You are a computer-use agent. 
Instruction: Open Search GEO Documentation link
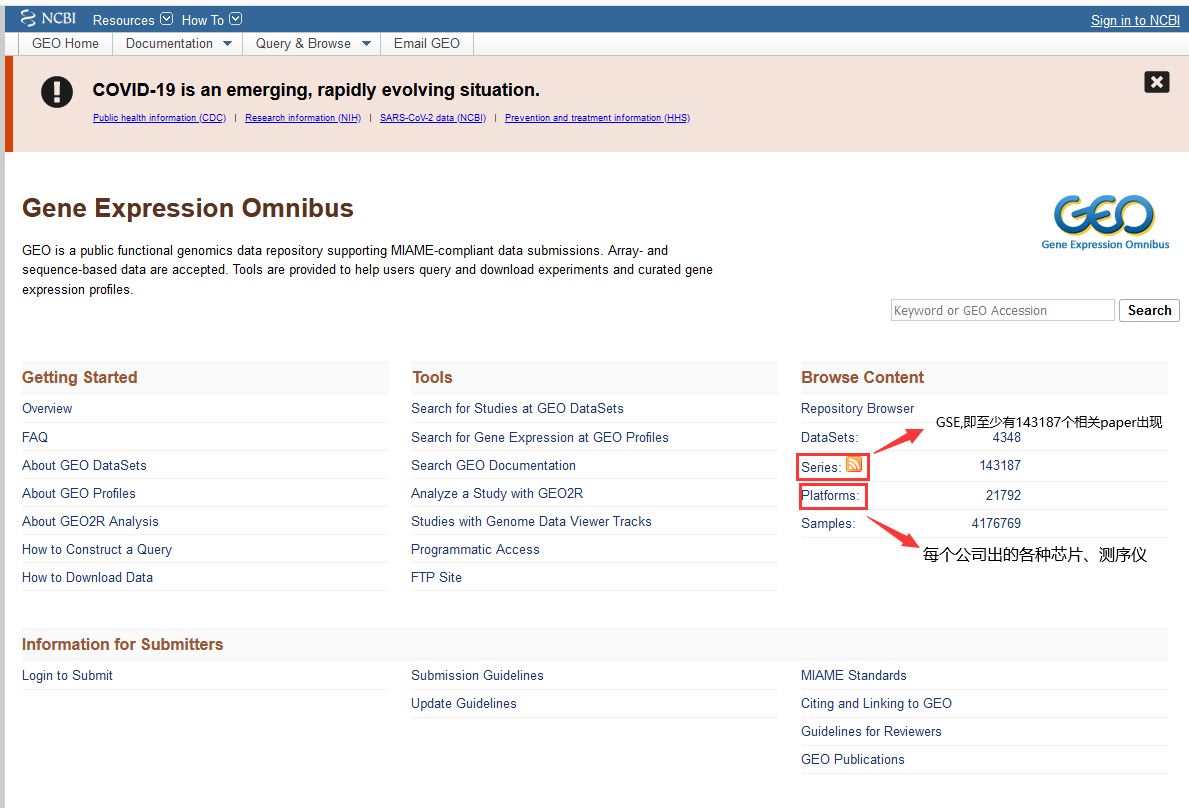(494, 465)
